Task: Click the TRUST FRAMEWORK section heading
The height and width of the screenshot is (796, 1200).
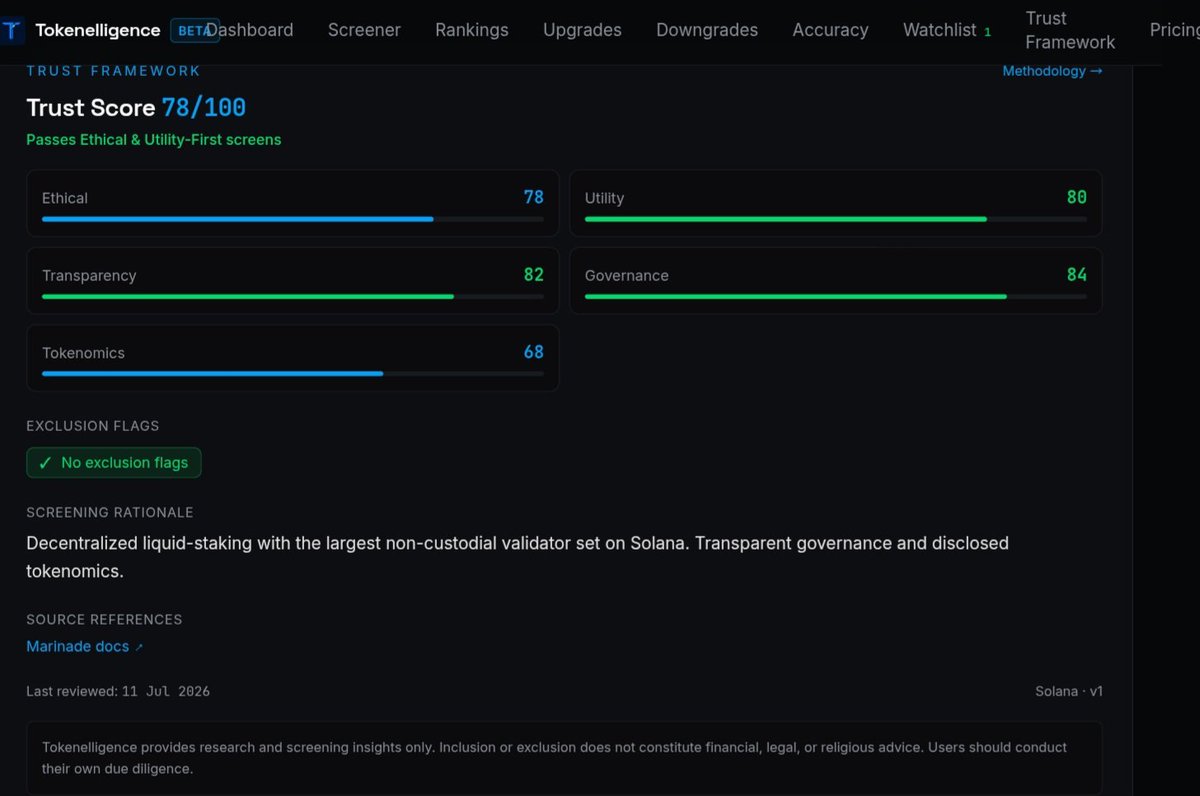Action: 113,71
